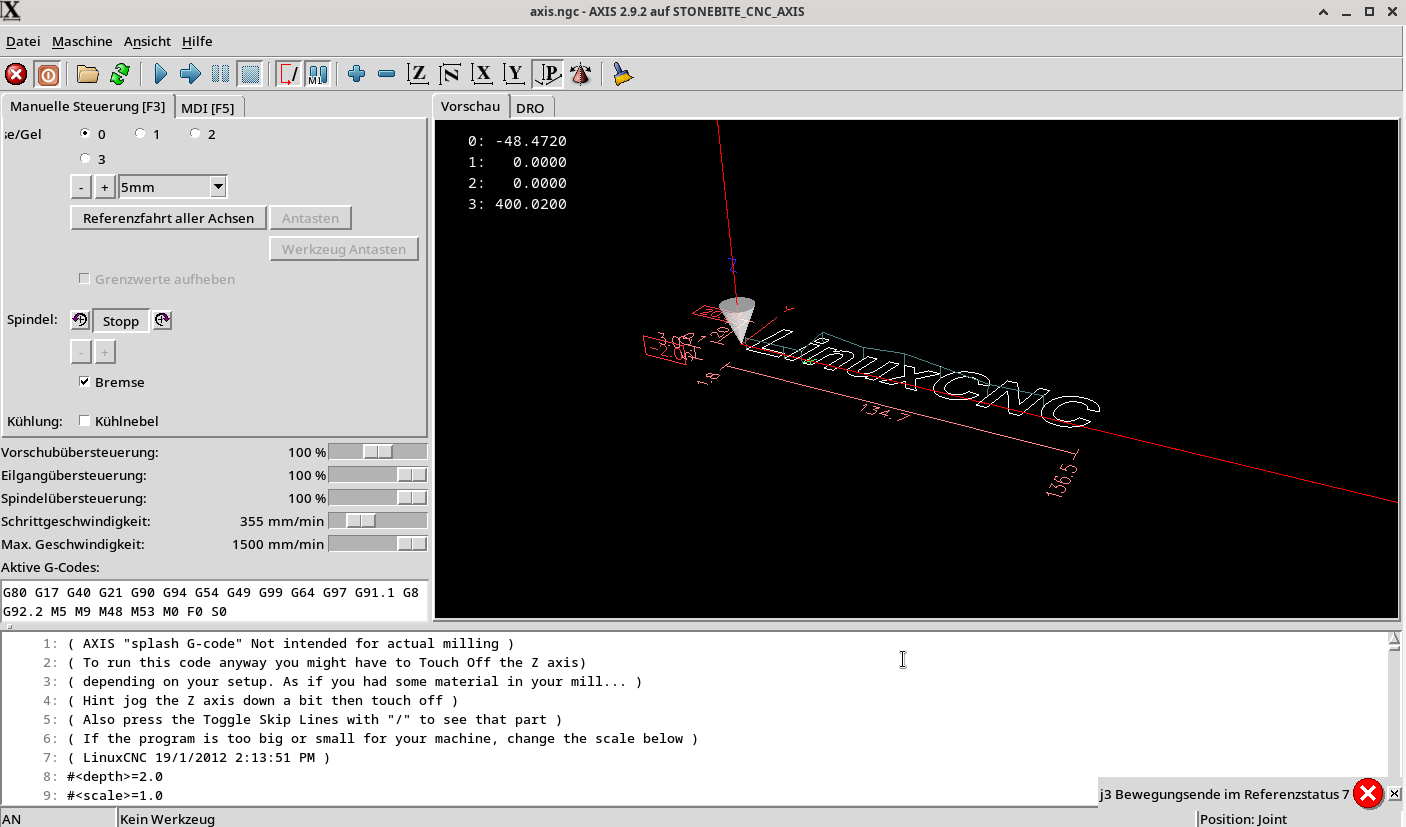The image size is (1406, 827).
Task: Toggle the emergency stop button
Action: (x=16, y=74)
